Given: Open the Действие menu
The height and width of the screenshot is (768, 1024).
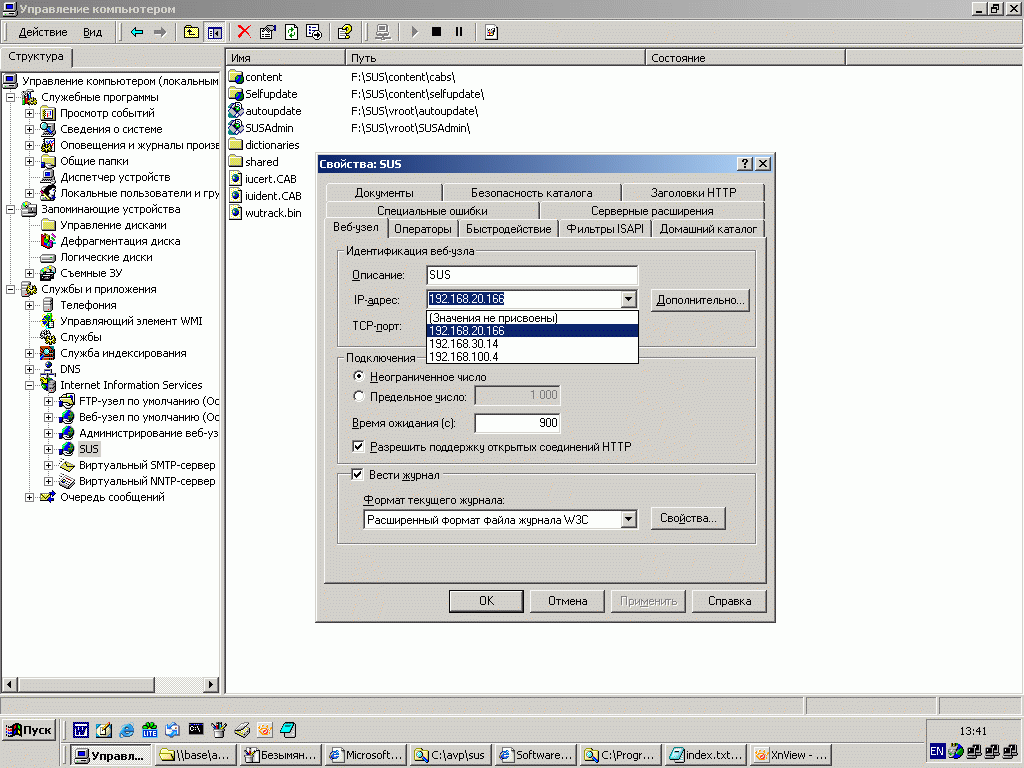Looking at the screenshot, I should pyautogui.click(x=42, y=32).
